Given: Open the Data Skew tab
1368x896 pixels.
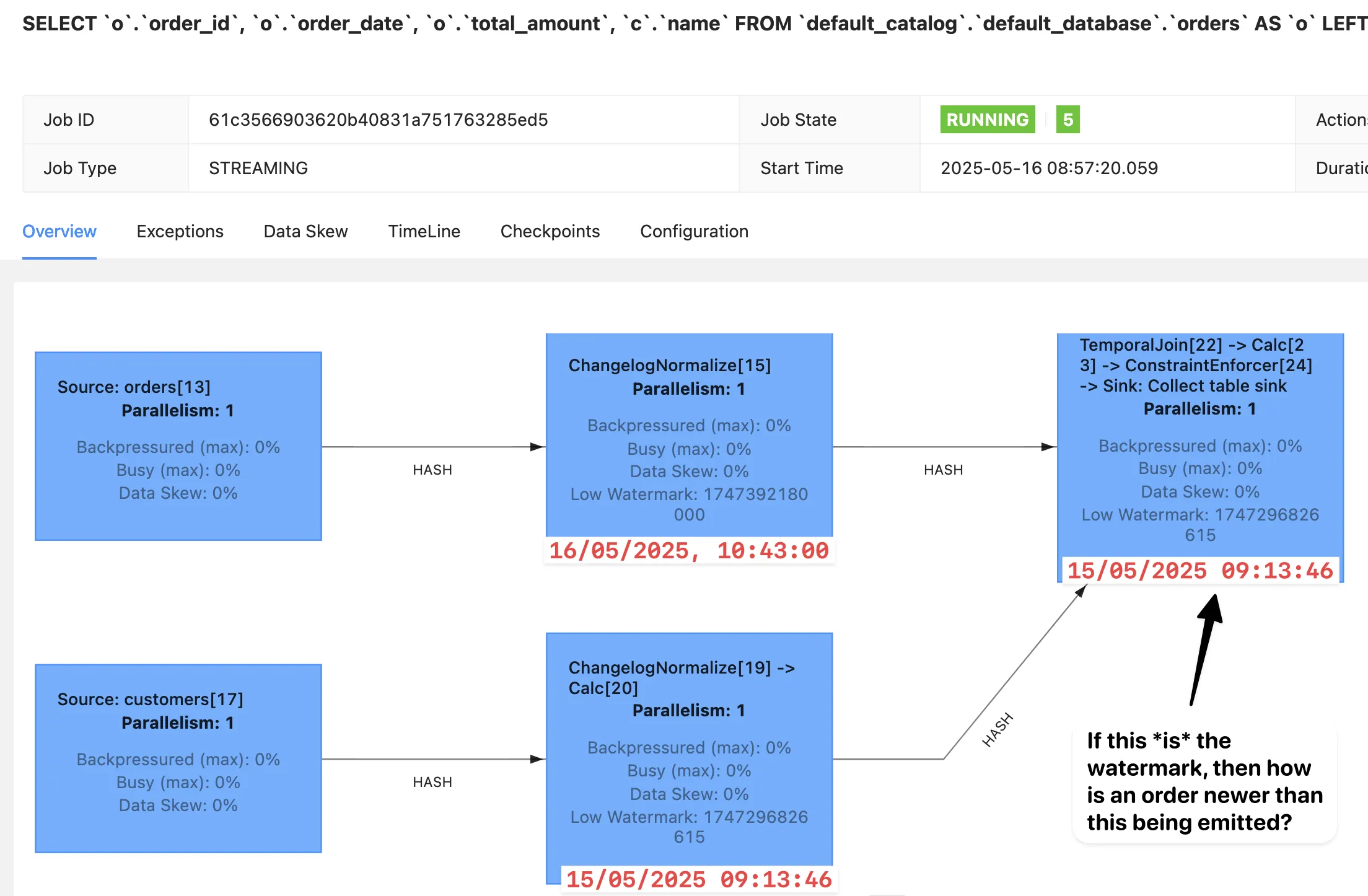Looking at the screenshot, I should point(305,231).
